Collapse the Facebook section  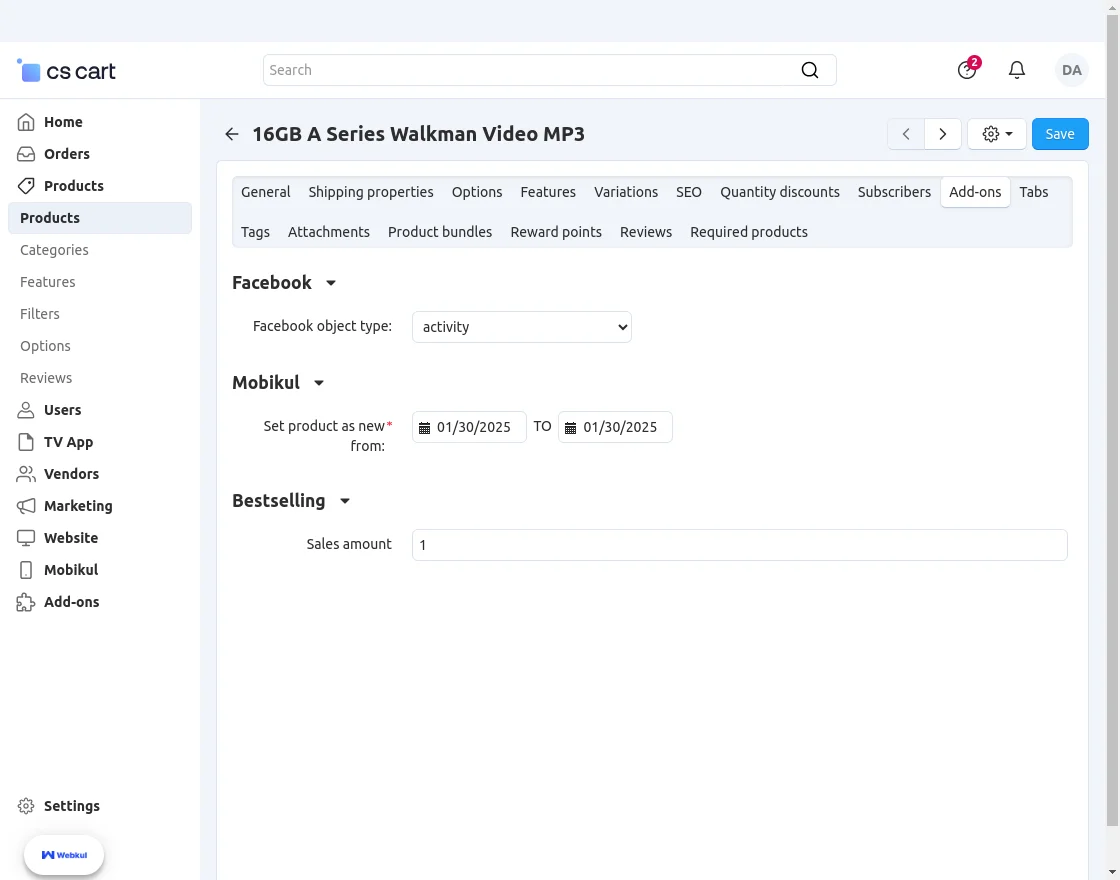tap(331, 283)
